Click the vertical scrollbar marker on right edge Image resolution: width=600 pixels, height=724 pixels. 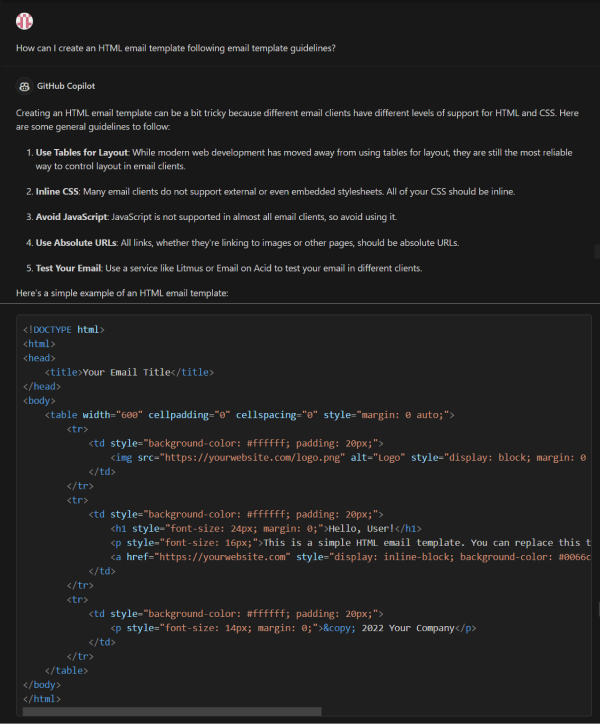pyautogui.click(x=597, y=252)
